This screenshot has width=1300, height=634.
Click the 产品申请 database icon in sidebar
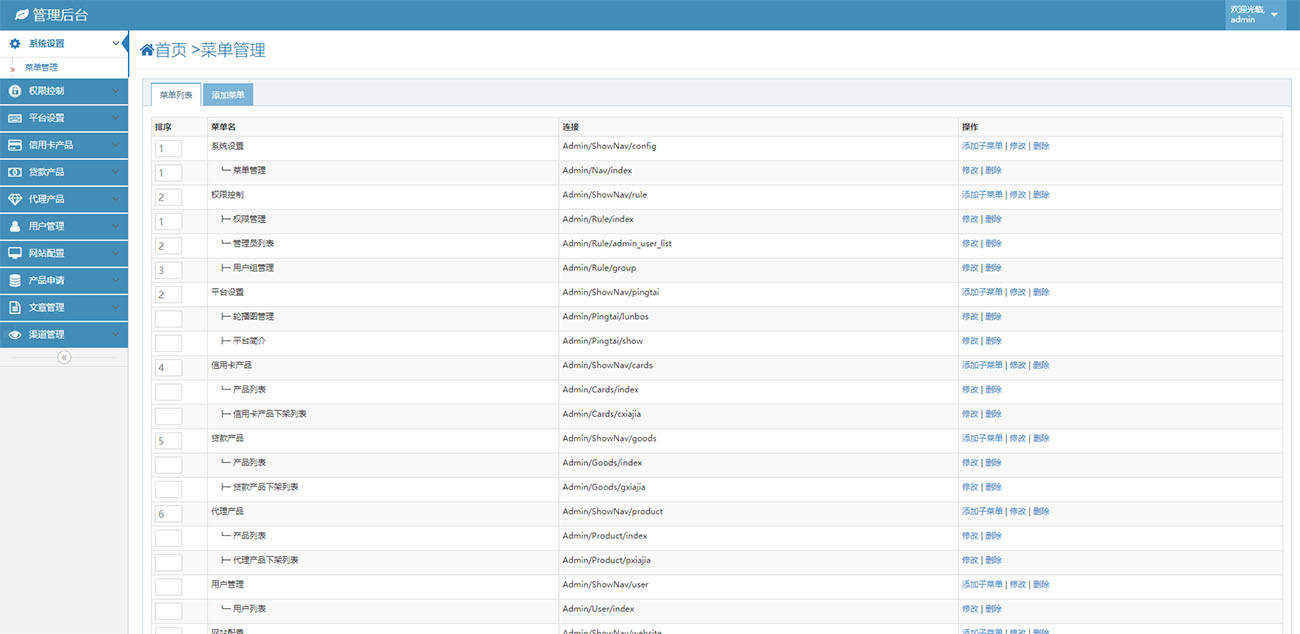click(15, 280)
